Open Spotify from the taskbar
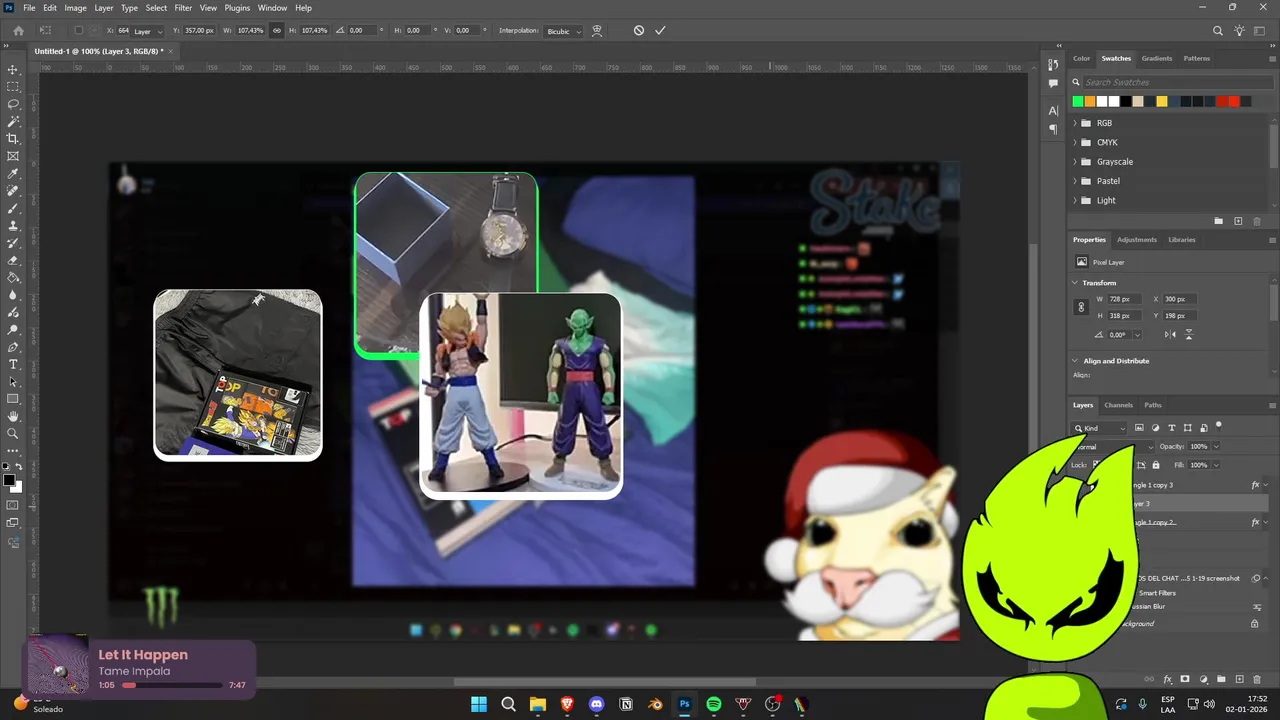 pyautogui.click(x=714, y=704)
